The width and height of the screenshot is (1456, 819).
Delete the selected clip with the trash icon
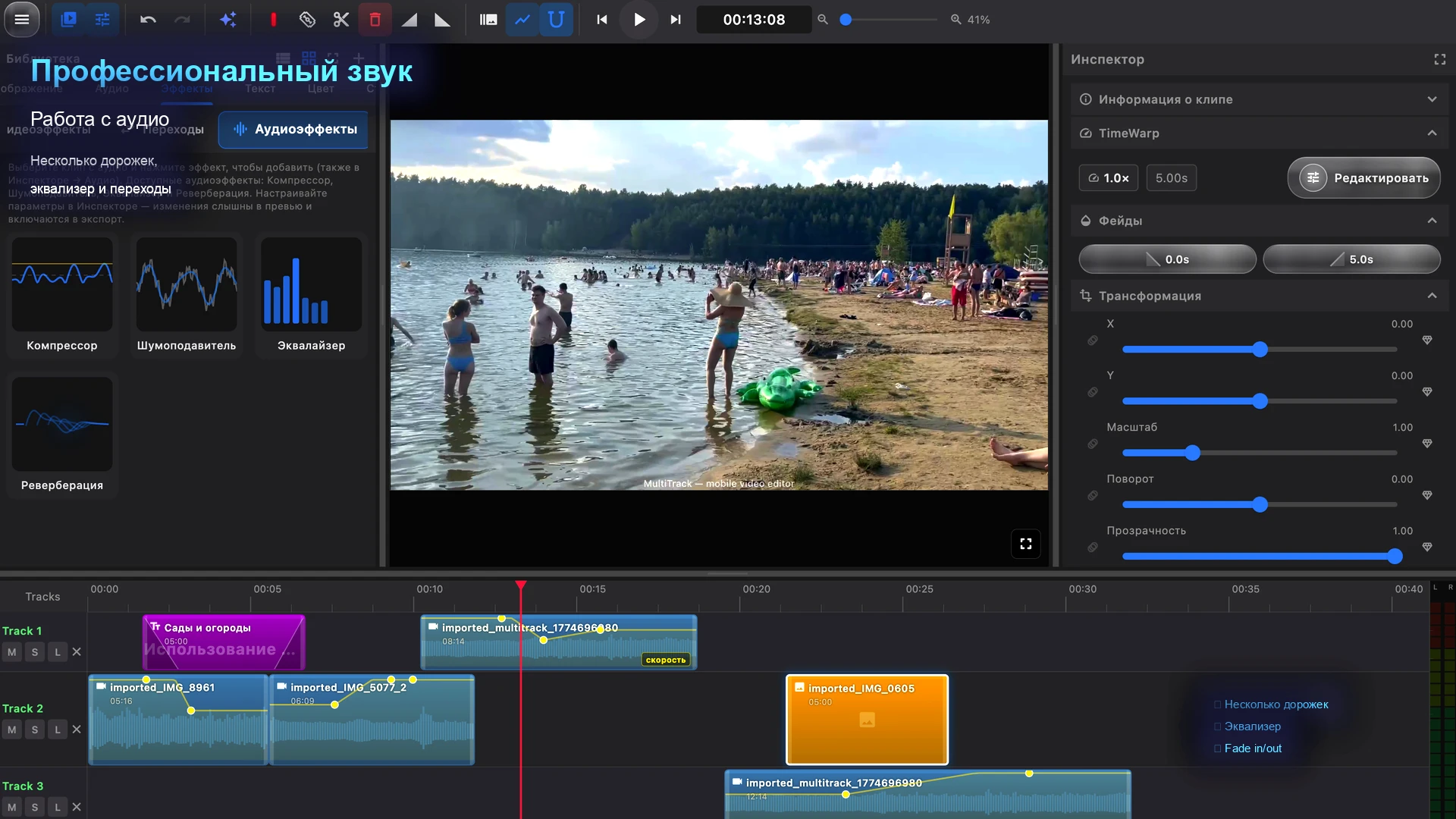(x=375, y=20)
